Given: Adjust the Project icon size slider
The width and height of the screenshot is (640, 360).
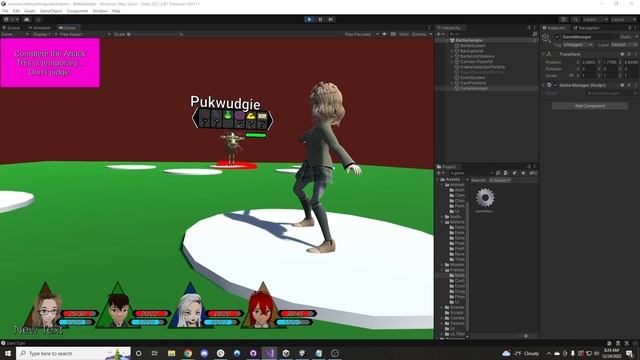Looking at the screenshot, I should (x=525, y=336).
